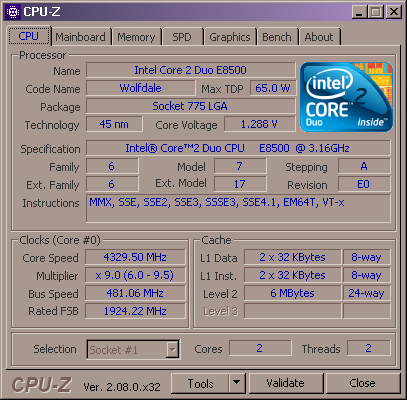
Task: Click the L1 Inst. 2 x 32 KBytes value
Action: tap(293, 275)
